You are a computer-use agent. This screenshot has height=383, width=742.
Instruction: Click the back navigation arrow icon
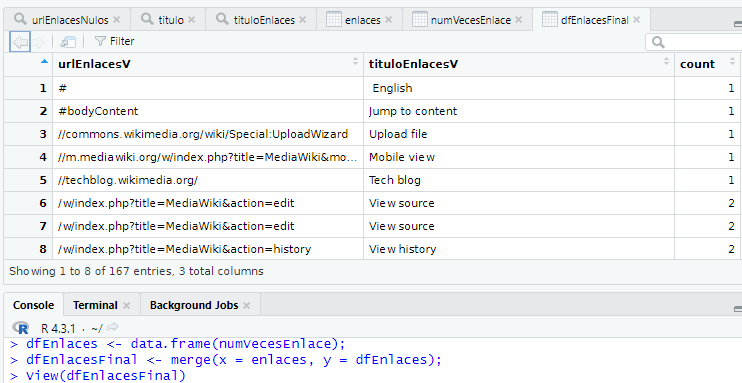click(20, 42)
